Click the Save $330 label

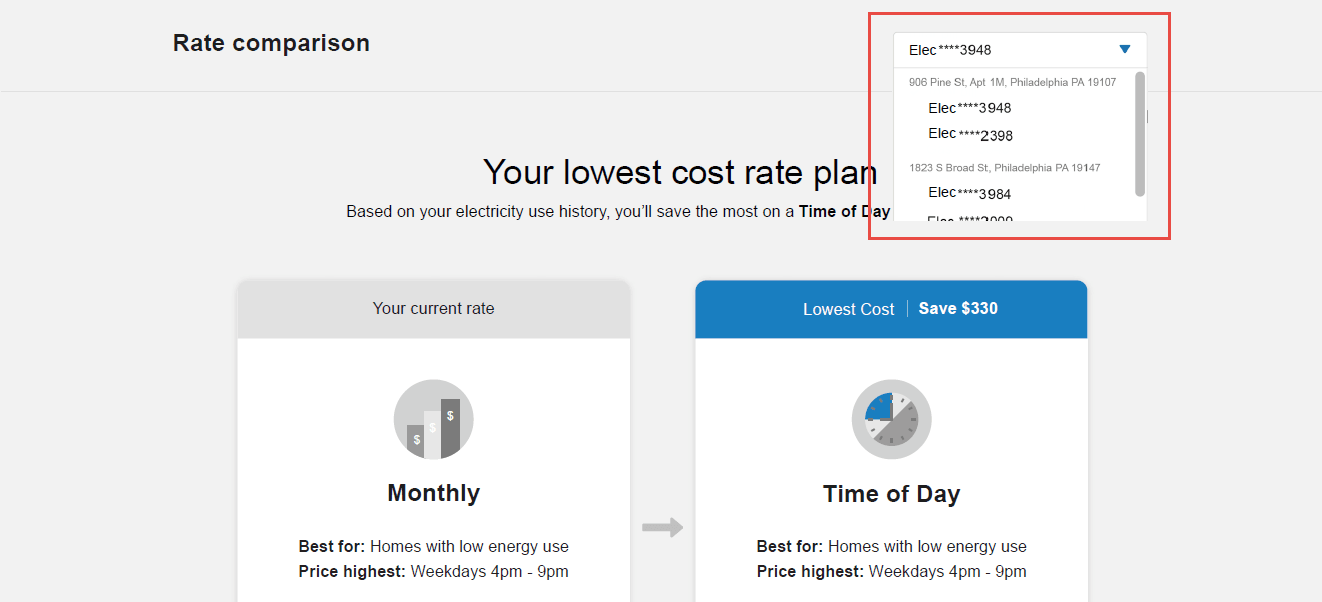tap(957, 308)
